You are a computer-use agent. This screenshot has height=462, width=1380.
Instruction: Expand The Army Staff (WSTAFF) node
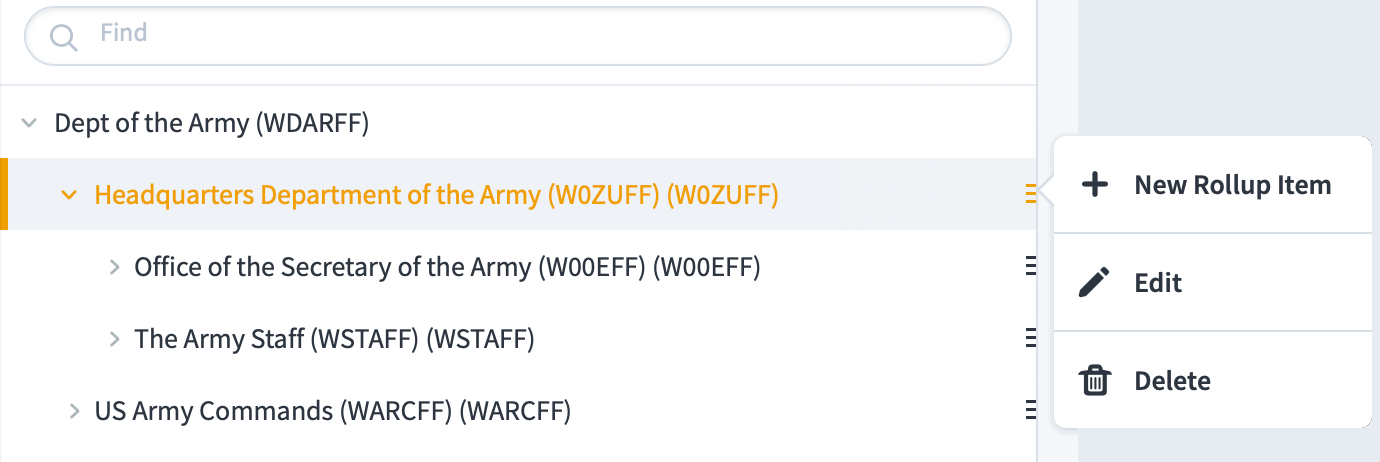(x=114, y=339)
